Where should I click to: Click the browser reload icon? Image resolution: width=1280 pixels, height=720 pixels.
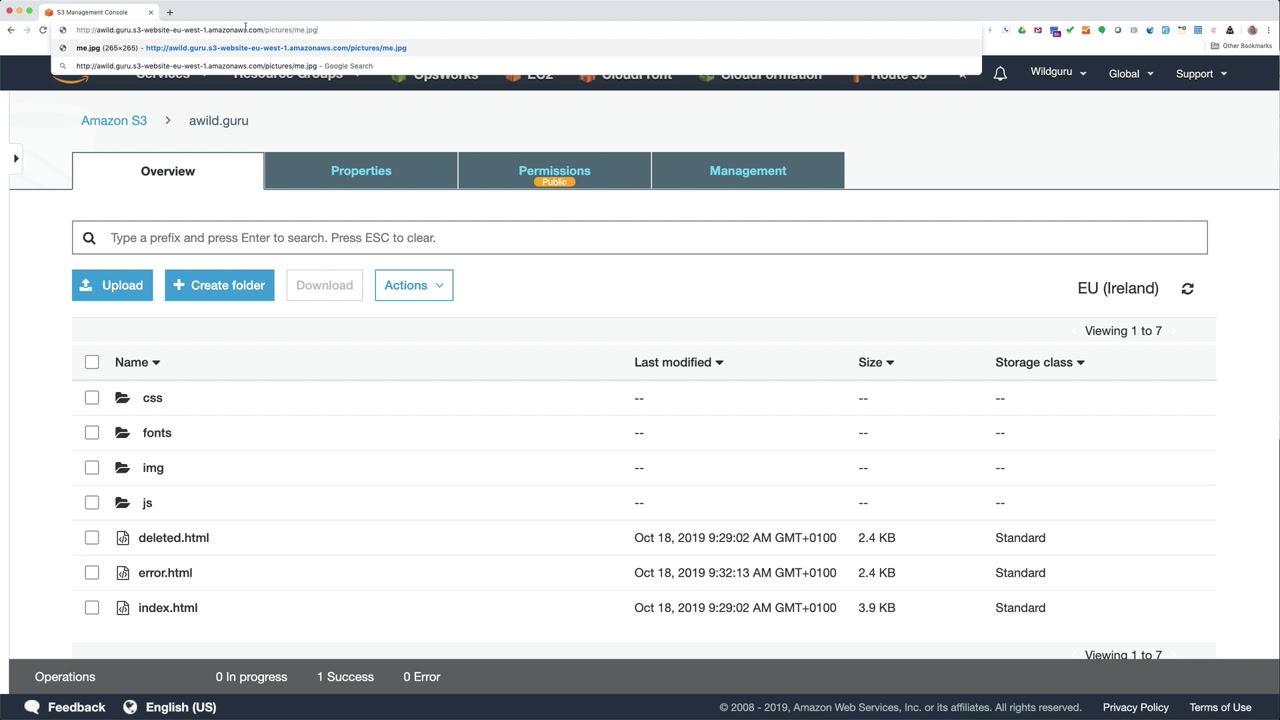[x=43, y=30]
